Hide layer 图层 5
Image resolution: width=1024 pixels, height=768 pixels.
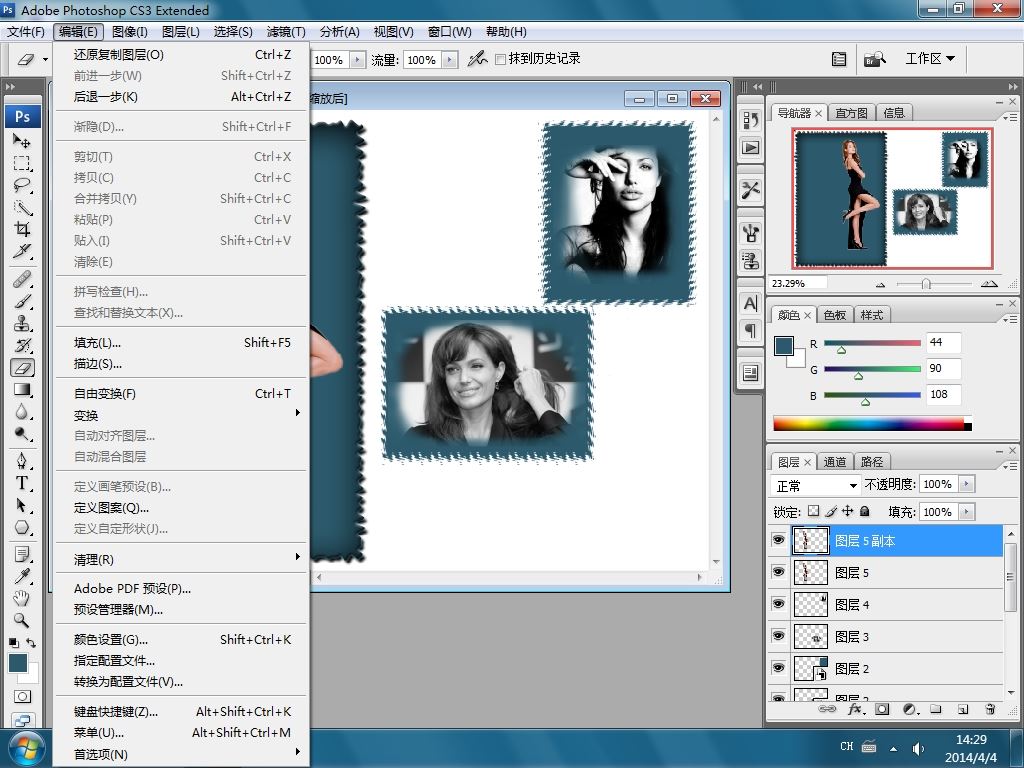click(778, 572)
